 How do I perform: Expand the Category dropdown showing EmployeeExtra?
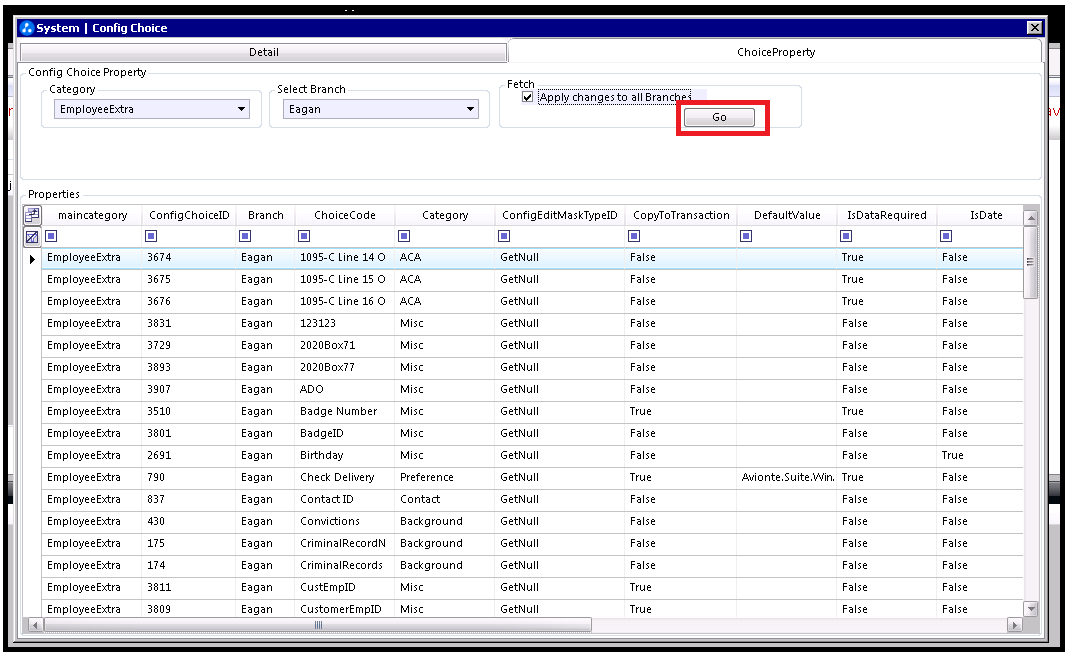[x=241, y=110]
